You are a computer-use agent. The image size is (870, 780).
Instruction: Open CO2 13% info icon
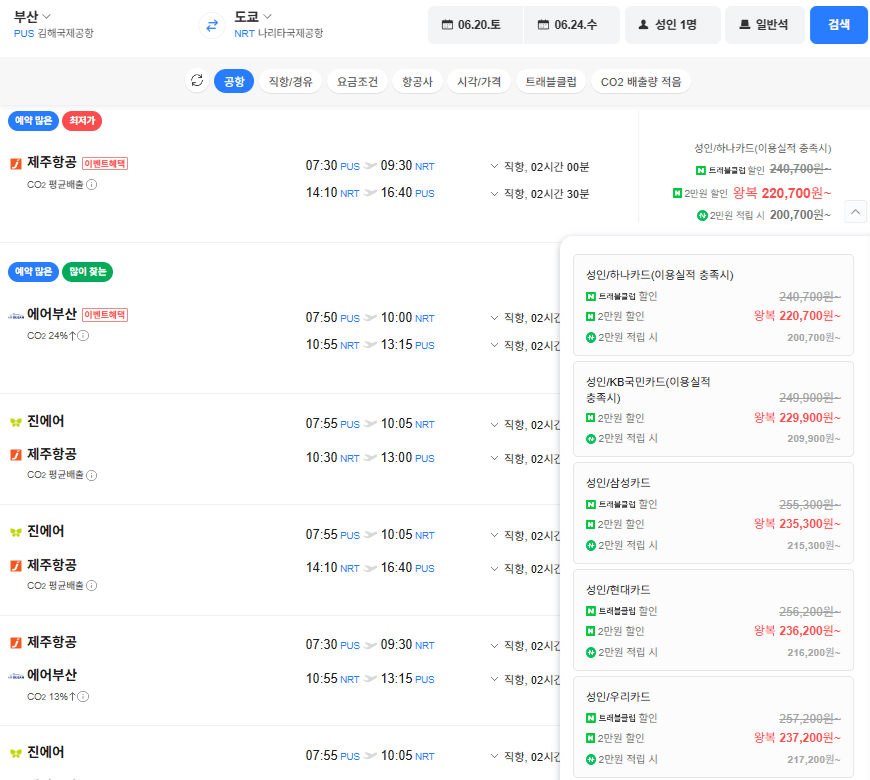point(83,696)
